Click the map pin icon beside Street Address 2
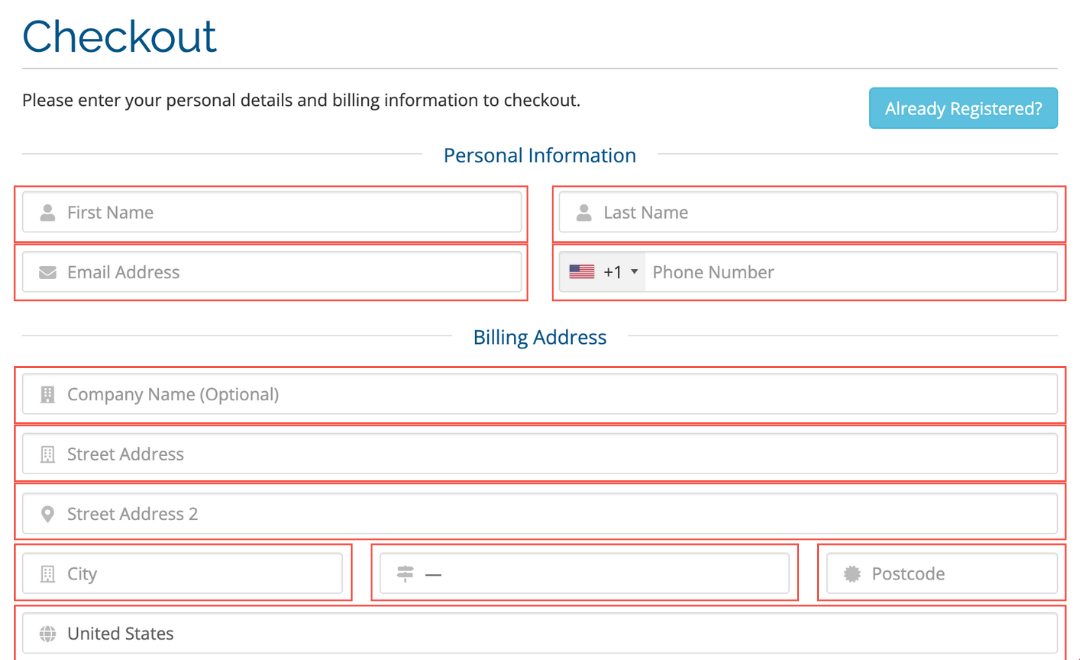Viewport: 1080px width, 660px height. [48, 515]
